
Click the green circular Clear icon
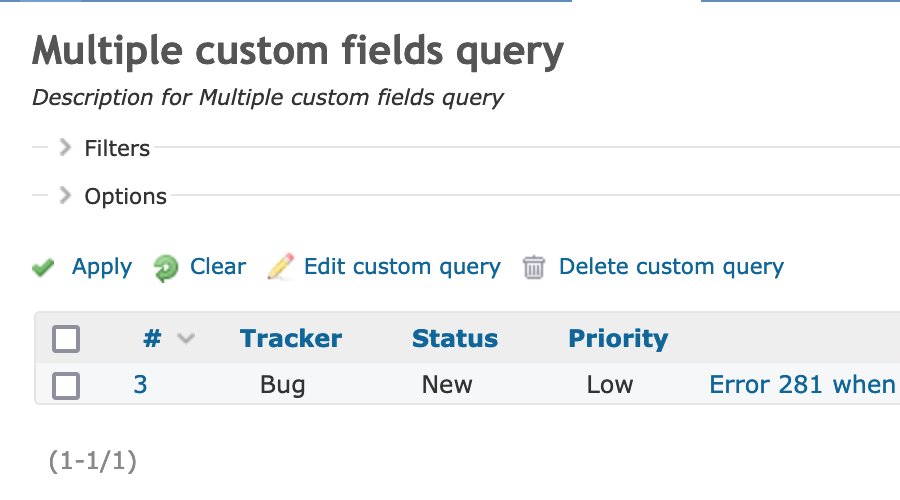click(166, 268)
